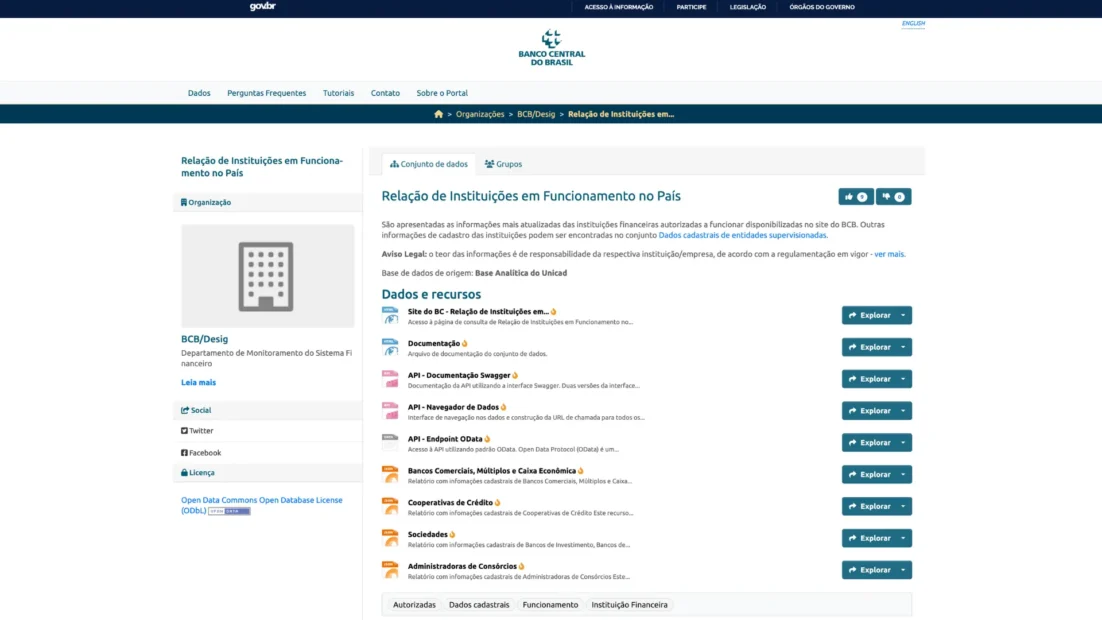Screen dimensions: 1102x620
Task: Click the Dados cadastrais tag
Action: (479, 605)
